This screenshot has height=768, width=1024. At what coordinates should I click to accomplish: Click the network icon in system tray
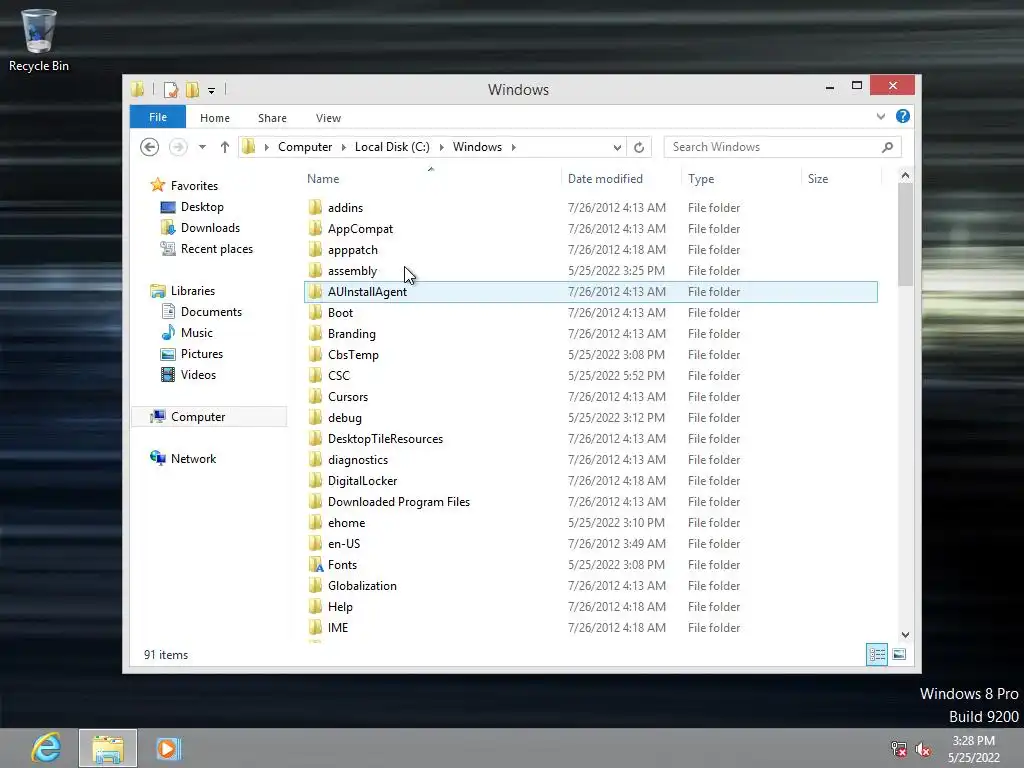899,750
